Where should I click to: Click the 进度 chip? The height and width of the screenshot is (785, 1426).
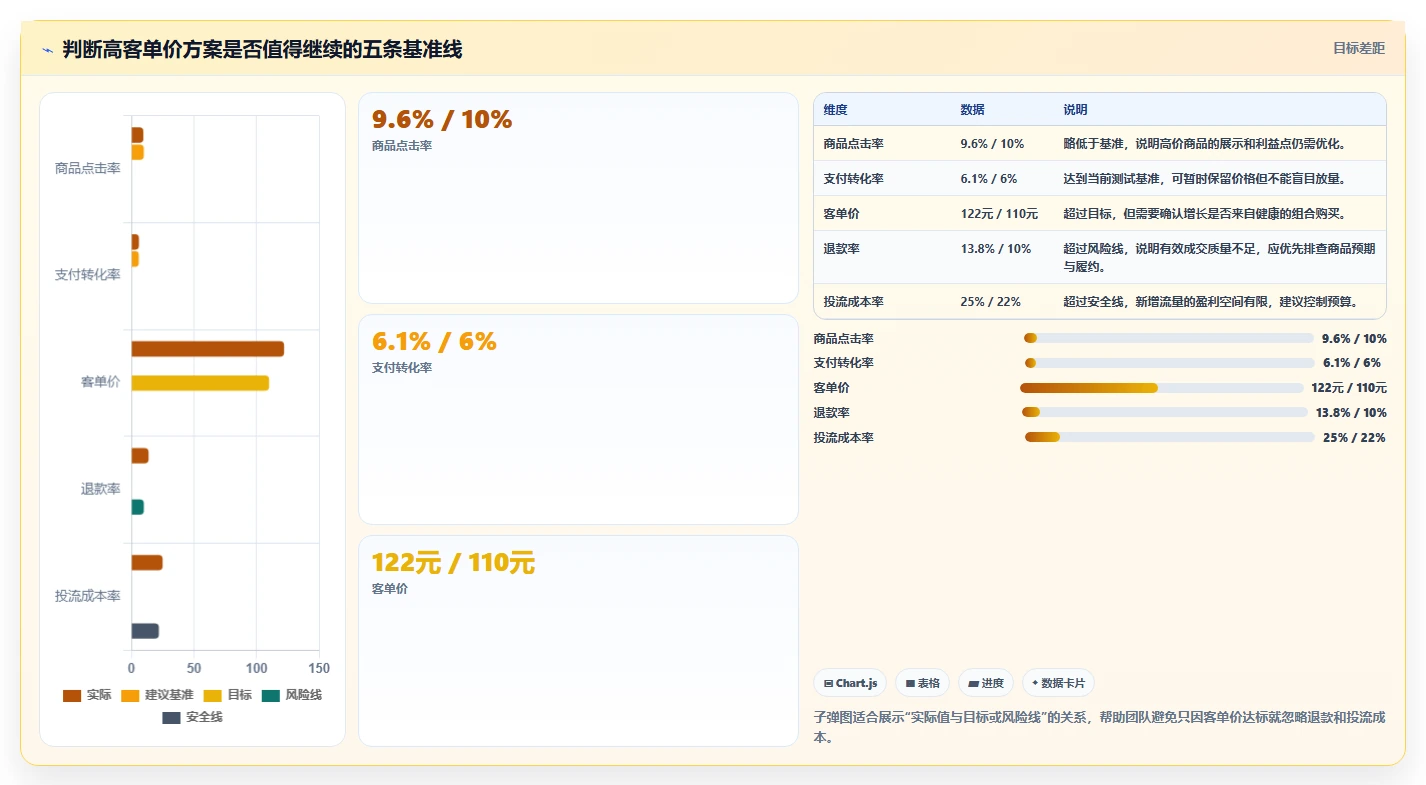[x=985, y=683]
